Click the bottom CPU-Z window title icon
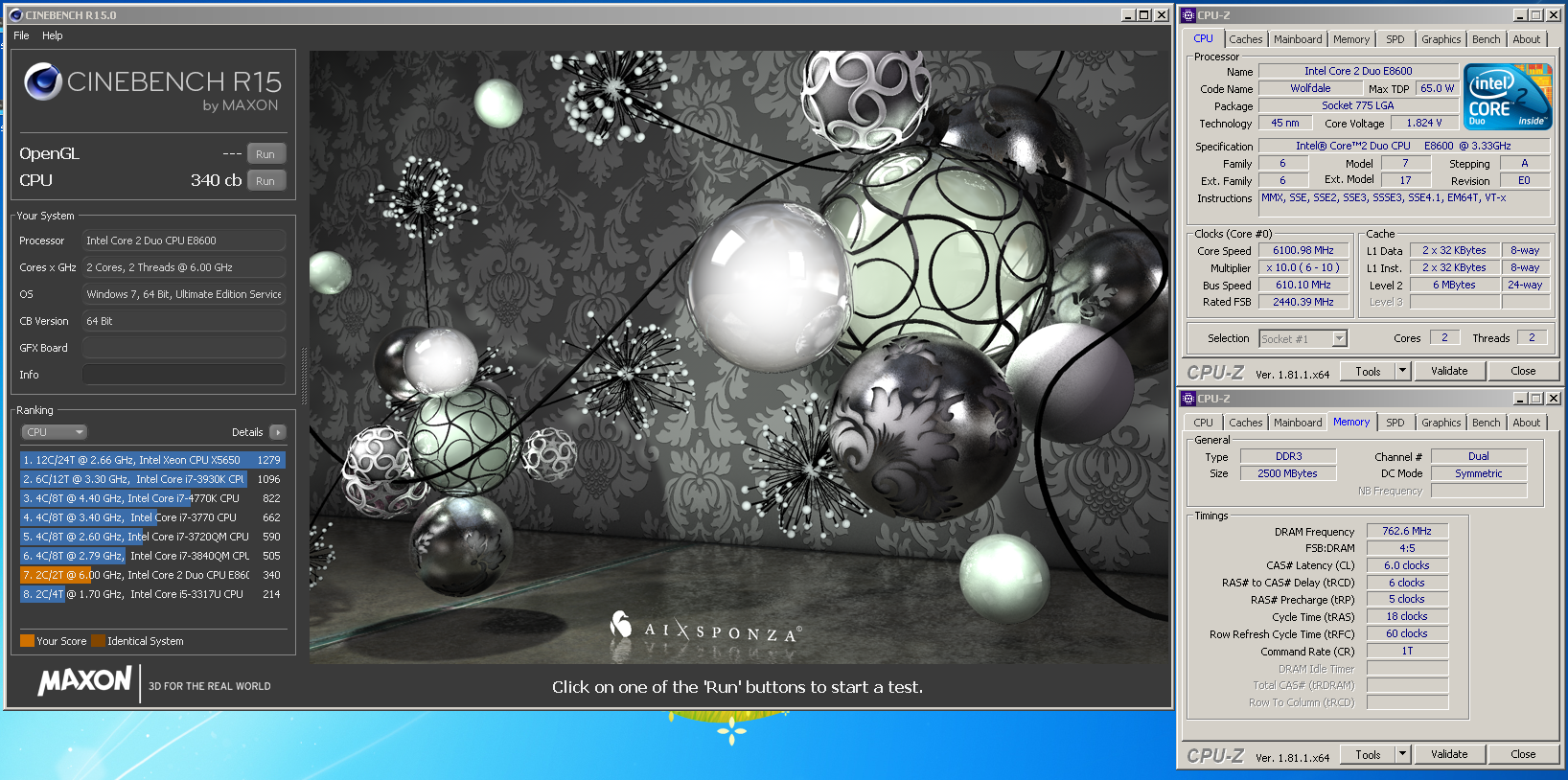The width and height of the screenshot is (1568, 780). (1188, 399)
